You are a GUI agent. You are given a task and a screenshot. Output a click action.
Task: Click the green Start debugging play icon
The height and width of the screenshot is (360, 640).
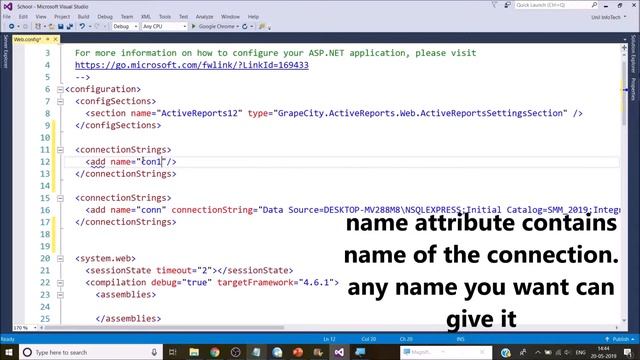[x=193, y=27]
